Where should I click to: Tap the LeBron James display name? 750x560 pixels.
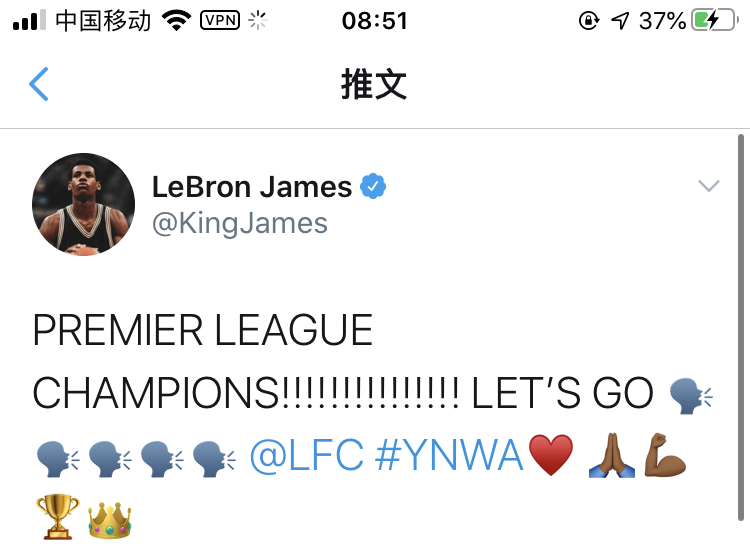252,187
